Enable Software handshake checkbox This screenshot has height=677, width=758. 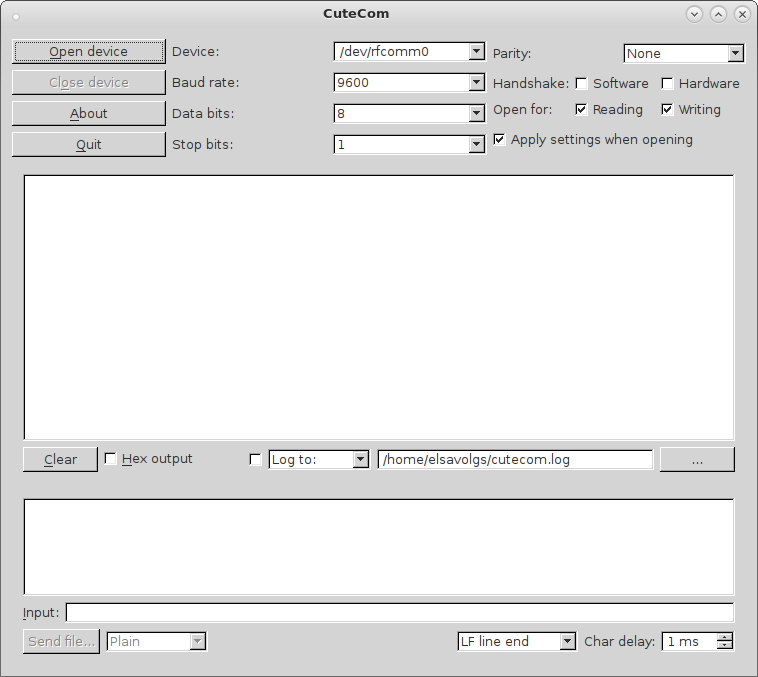tap(582, 84)
